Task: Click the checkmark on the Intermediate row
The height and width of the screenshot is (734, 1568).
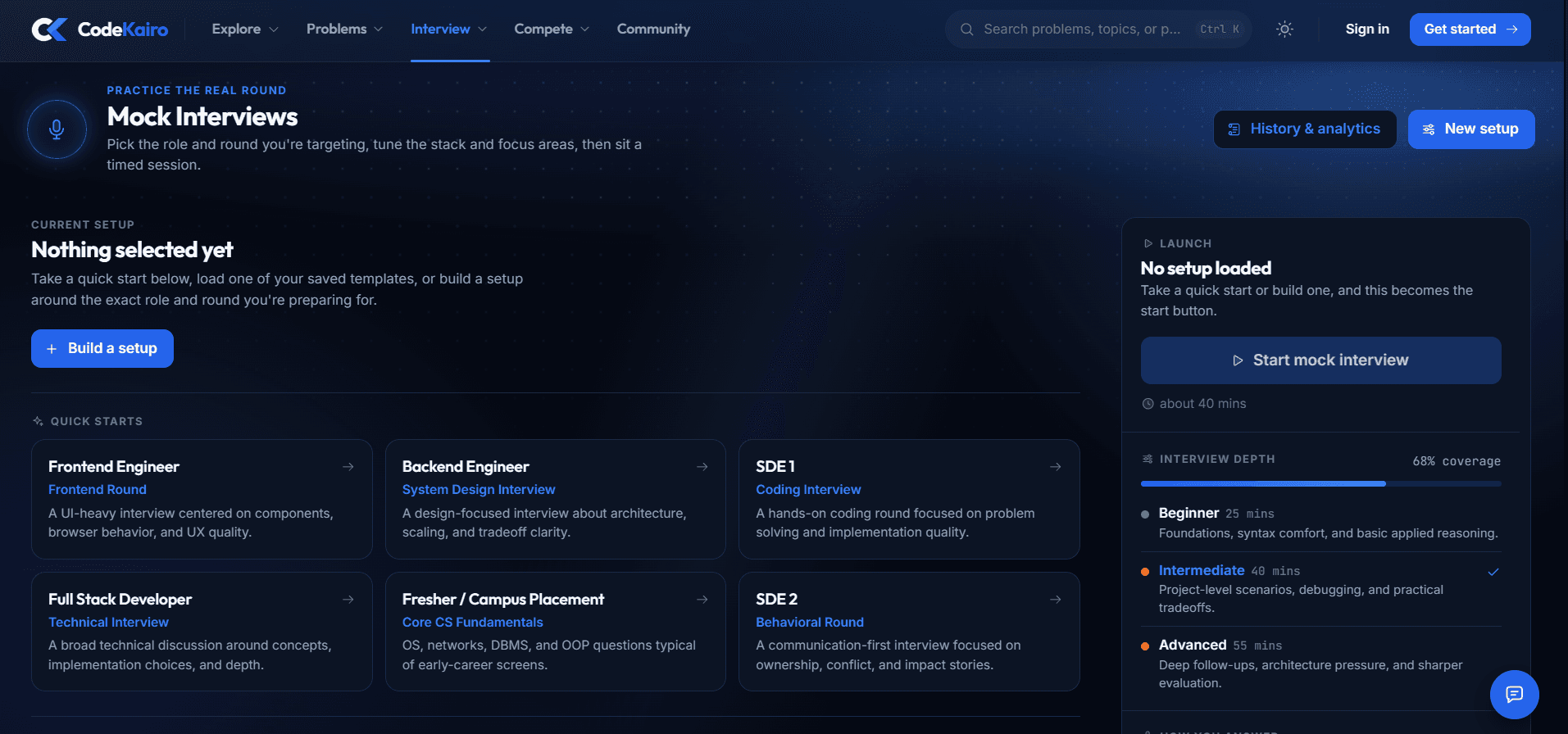Action: pyautogui.click(x=1493, y=572)
